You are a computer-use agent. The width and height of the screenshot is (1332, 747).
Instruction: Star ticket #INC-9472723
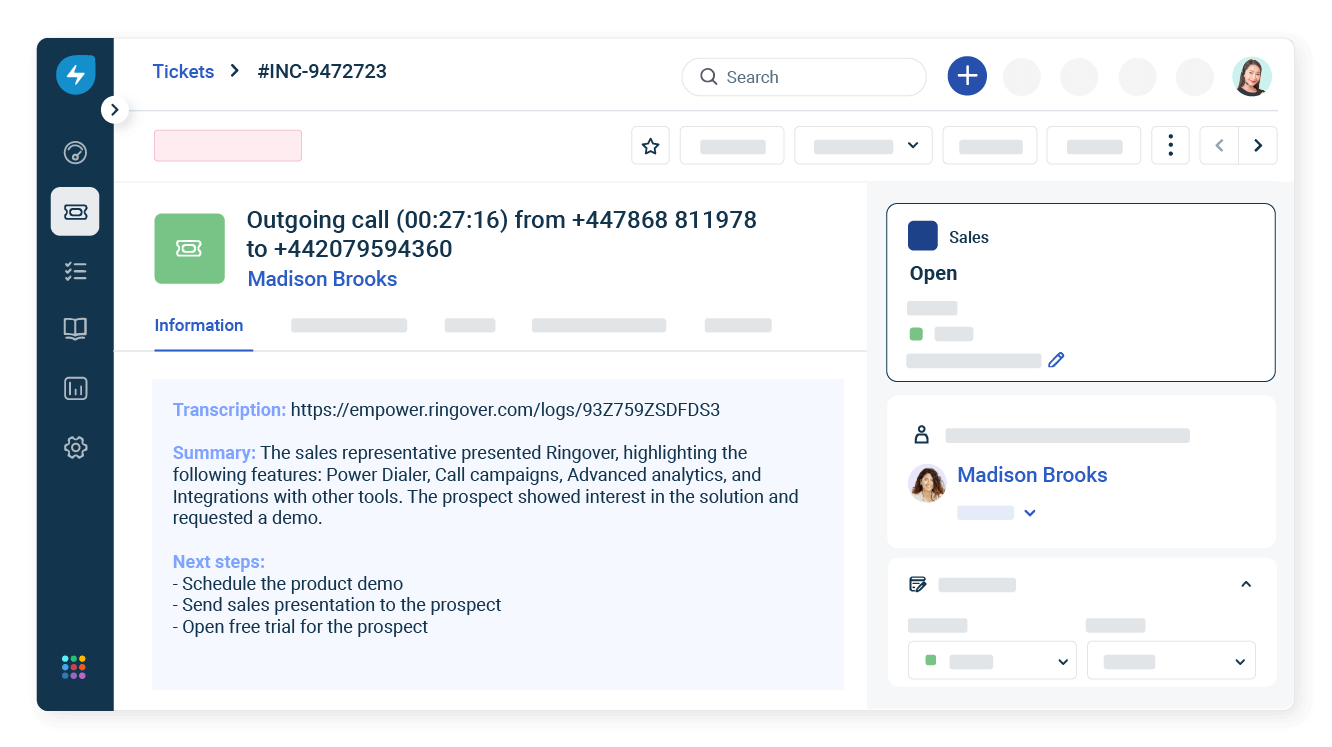[650, 145]
